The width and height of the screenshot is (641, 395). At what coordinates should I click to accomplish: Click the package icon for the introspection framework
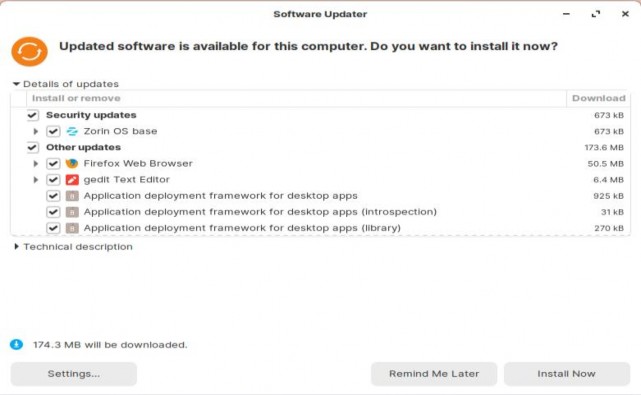[x=72, y=212]
